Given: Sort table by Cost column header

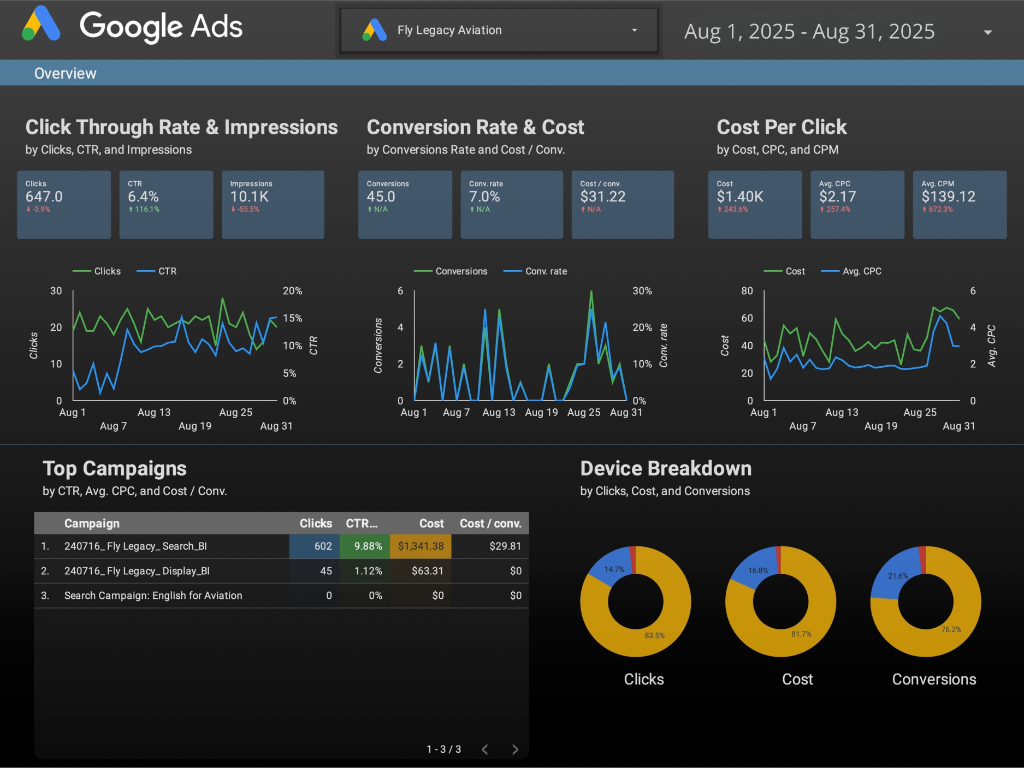Looking at the screenshot, I should pos(431,523).
